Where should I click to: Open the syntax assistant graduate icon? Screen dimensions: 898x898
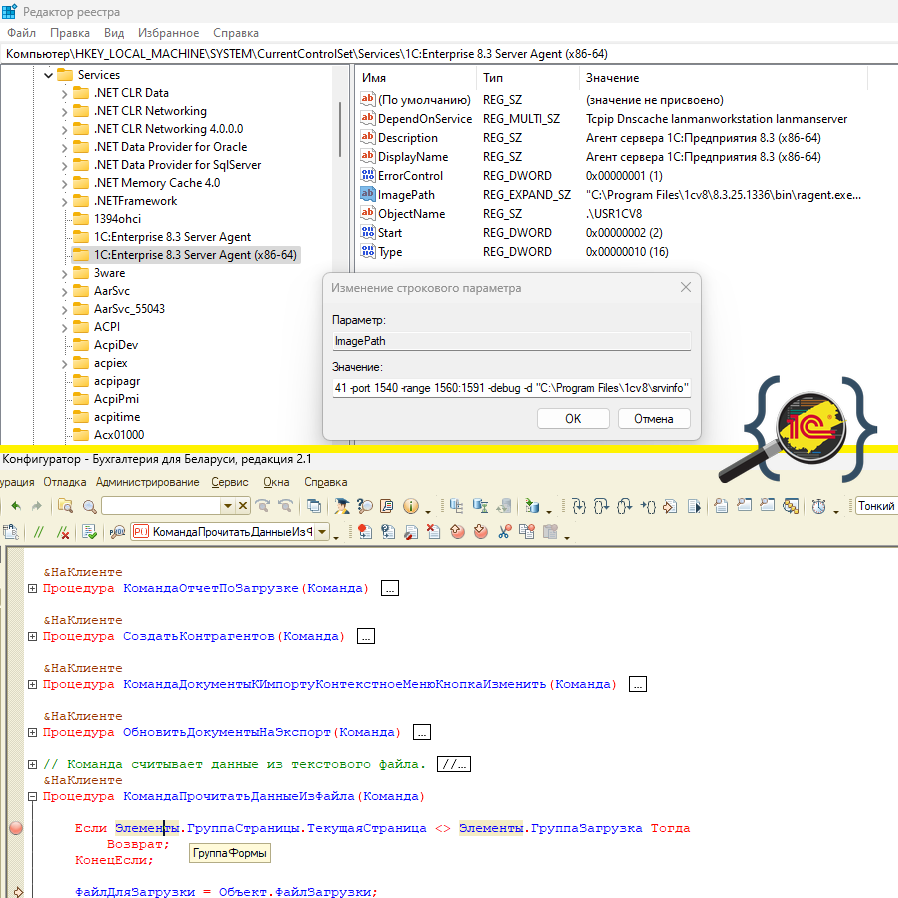click(x=342, y=506)
